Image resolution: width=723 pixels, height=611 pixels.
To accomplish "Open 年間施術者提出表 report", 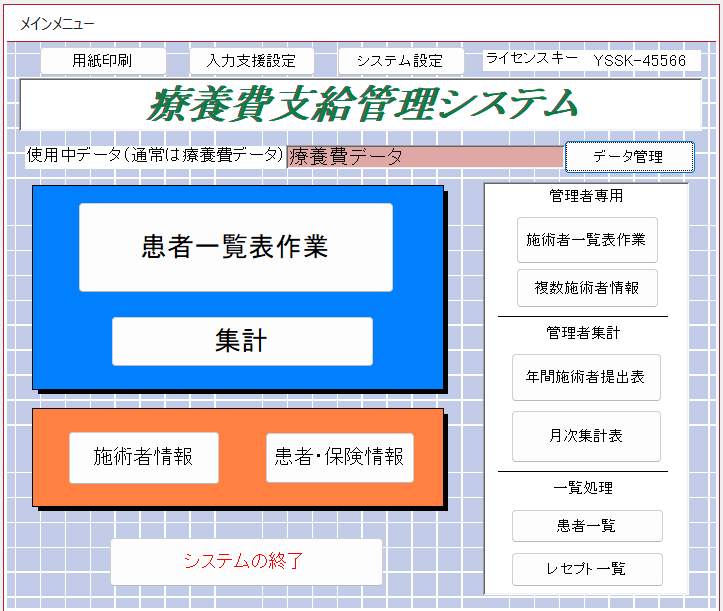I will pyautogui.click(x=586, y=377).
